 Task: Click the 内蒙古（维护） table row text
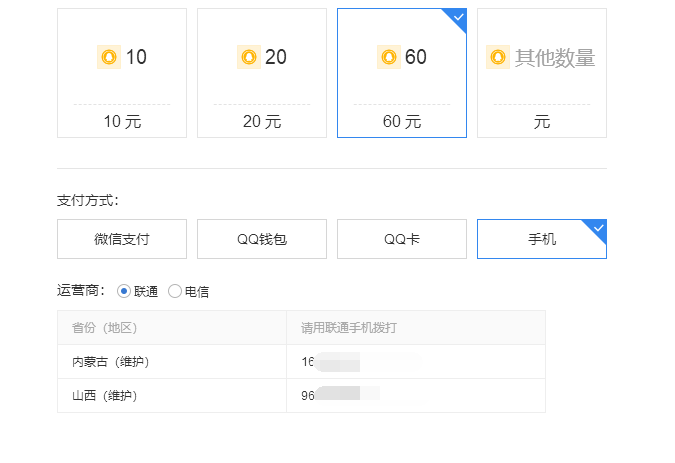111,362
